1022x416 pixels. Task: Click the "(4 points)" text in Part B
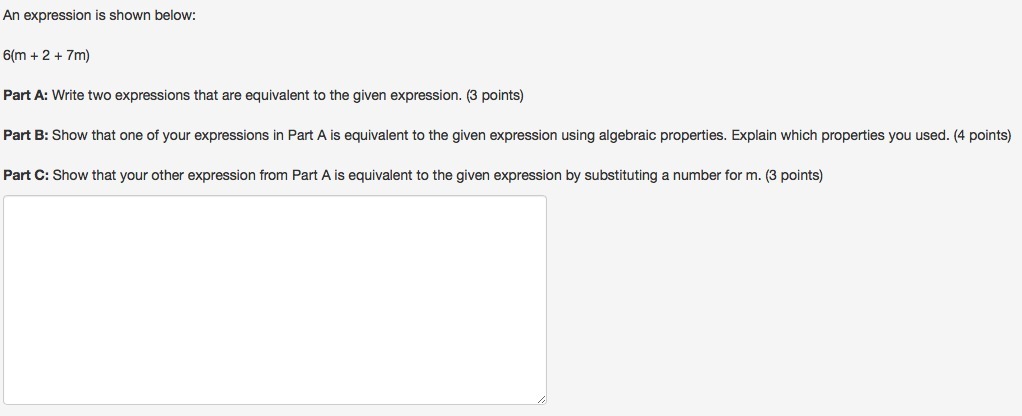pyautogui.click(x=982, y=135)
